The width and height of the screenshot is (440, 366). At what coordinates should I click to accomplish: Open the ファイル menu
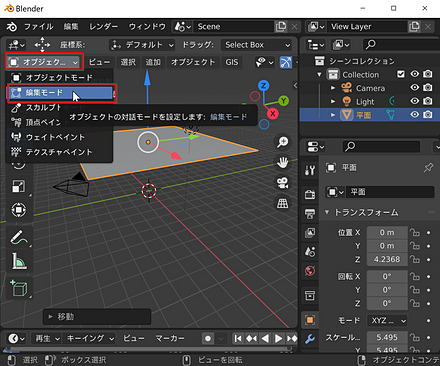pos(39,27)
